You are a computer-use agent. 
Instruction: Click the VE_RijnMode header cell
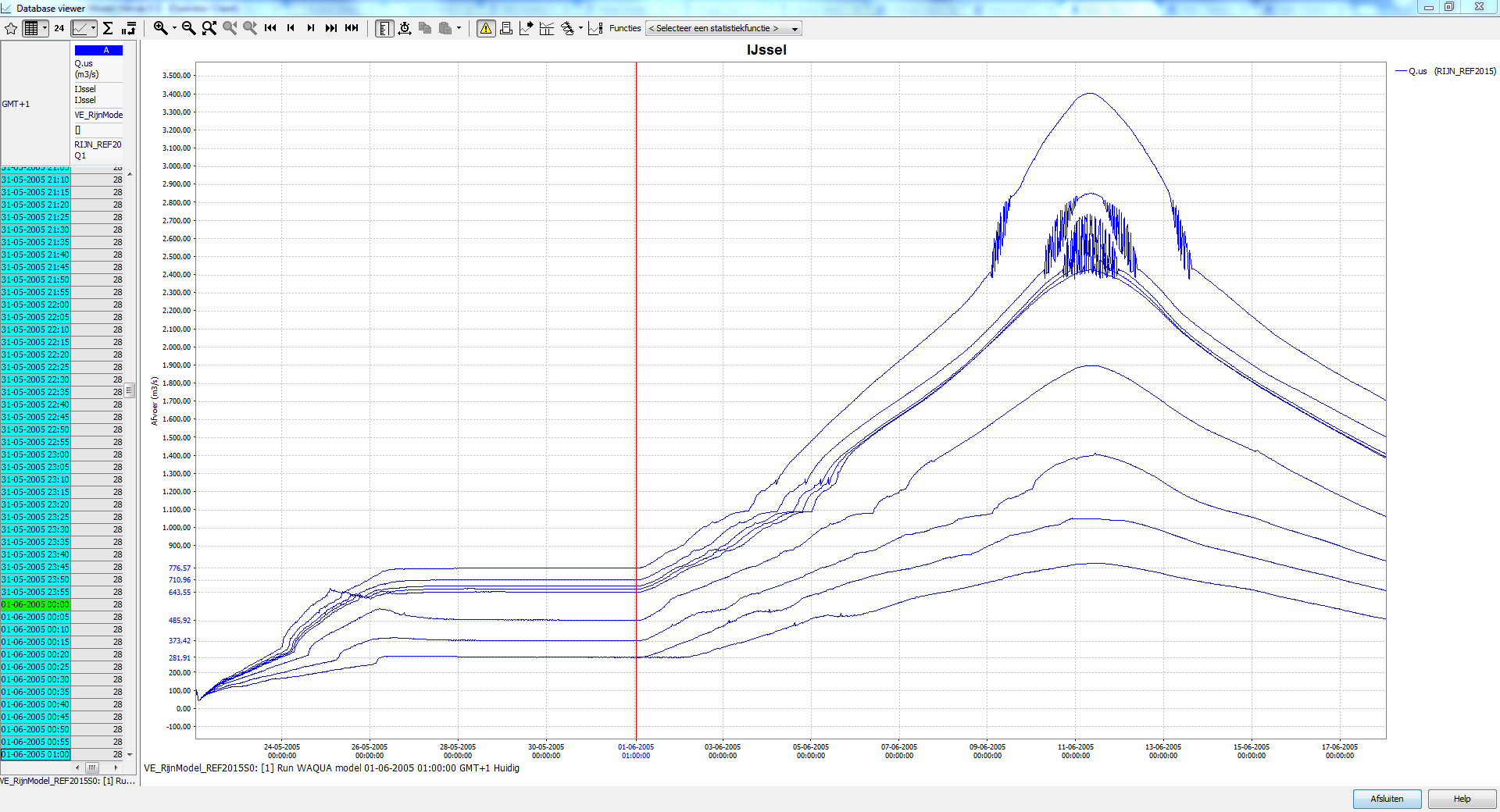(98, 115)
